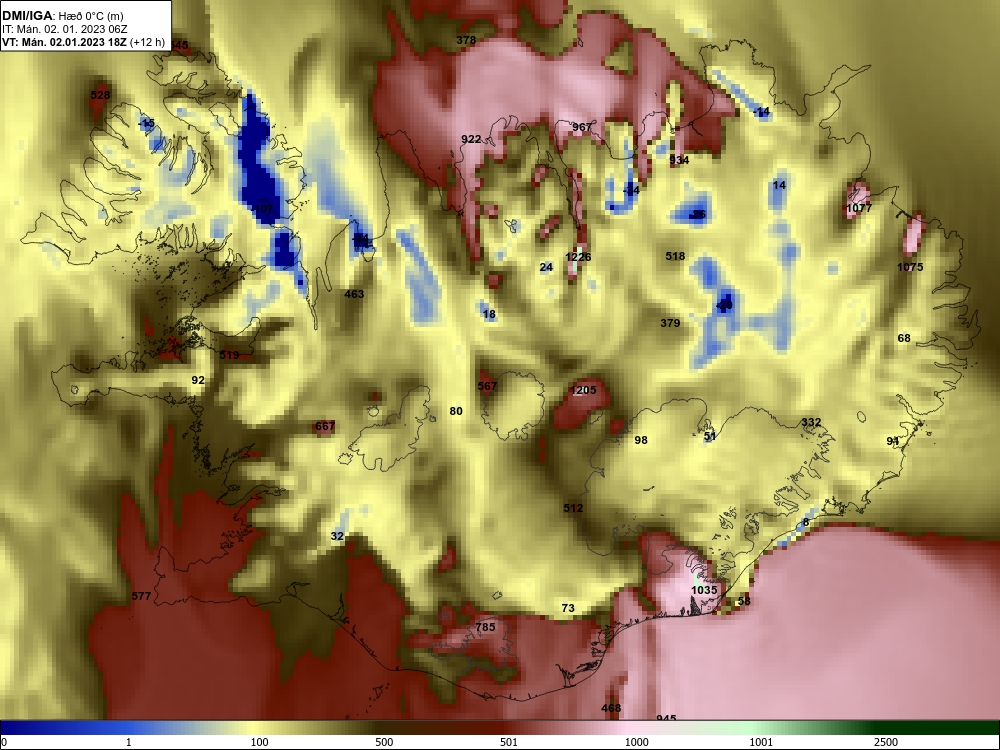Click the value 518 on the map
Screen dimensions: 1000x750
click(675, 256)
